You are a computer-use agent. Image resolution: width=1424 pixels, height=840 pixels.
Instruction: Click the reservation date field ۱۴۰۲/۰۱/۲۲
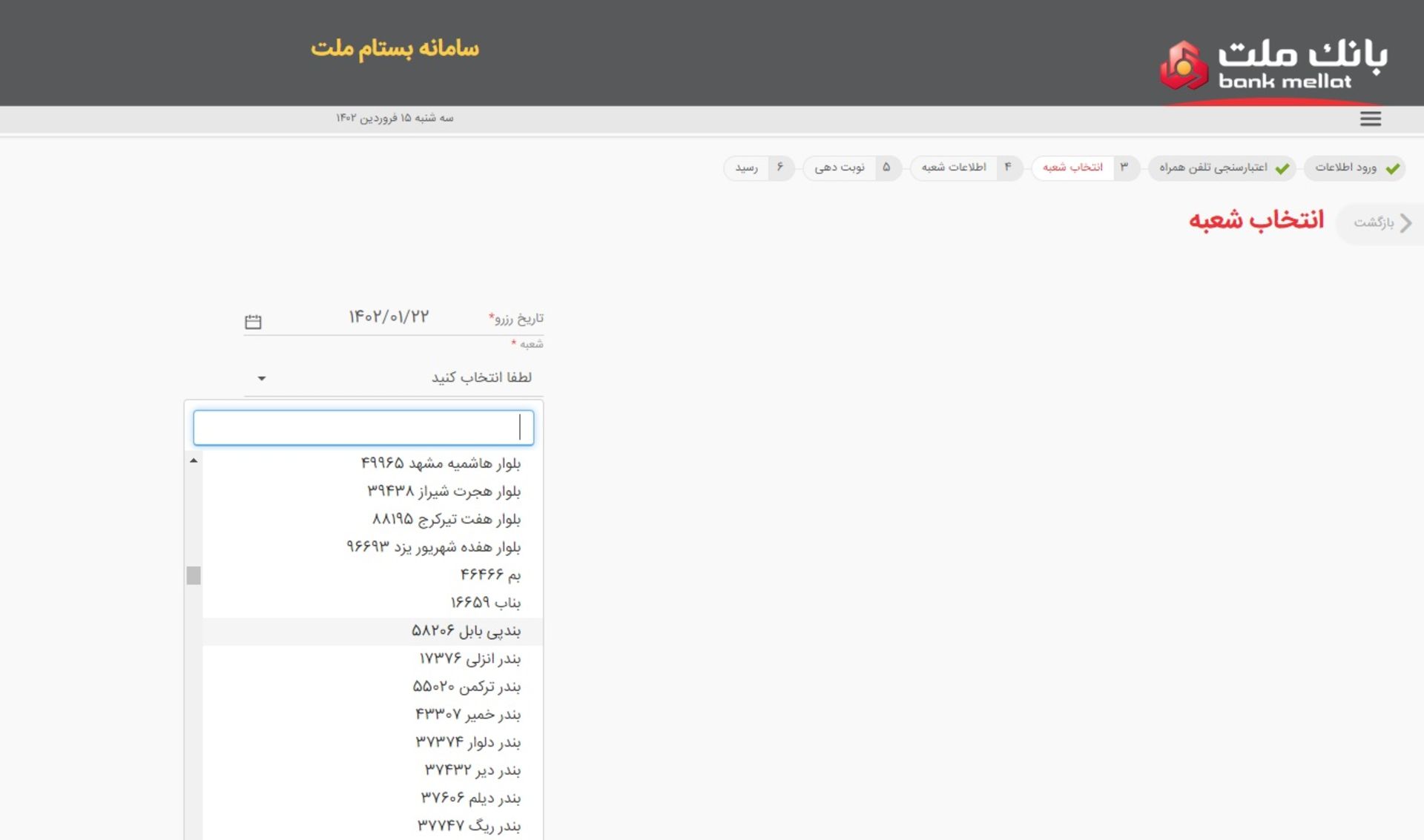(x=389, y=317)
